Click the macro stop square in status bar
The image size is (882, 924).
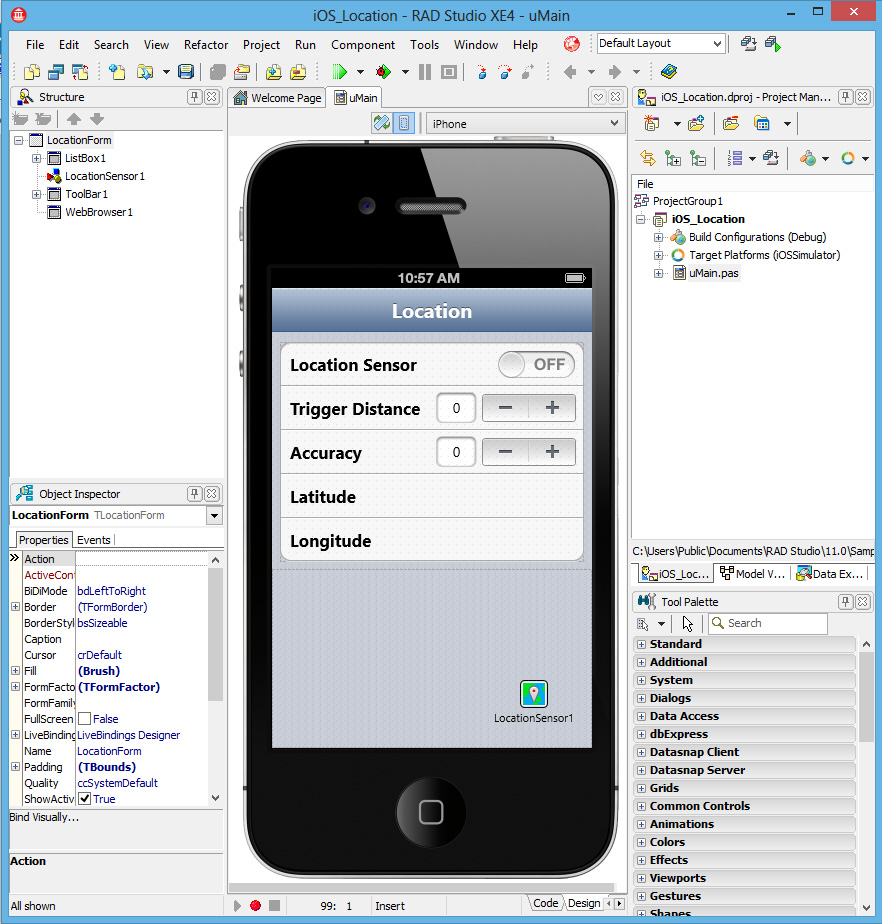(274, 905)
